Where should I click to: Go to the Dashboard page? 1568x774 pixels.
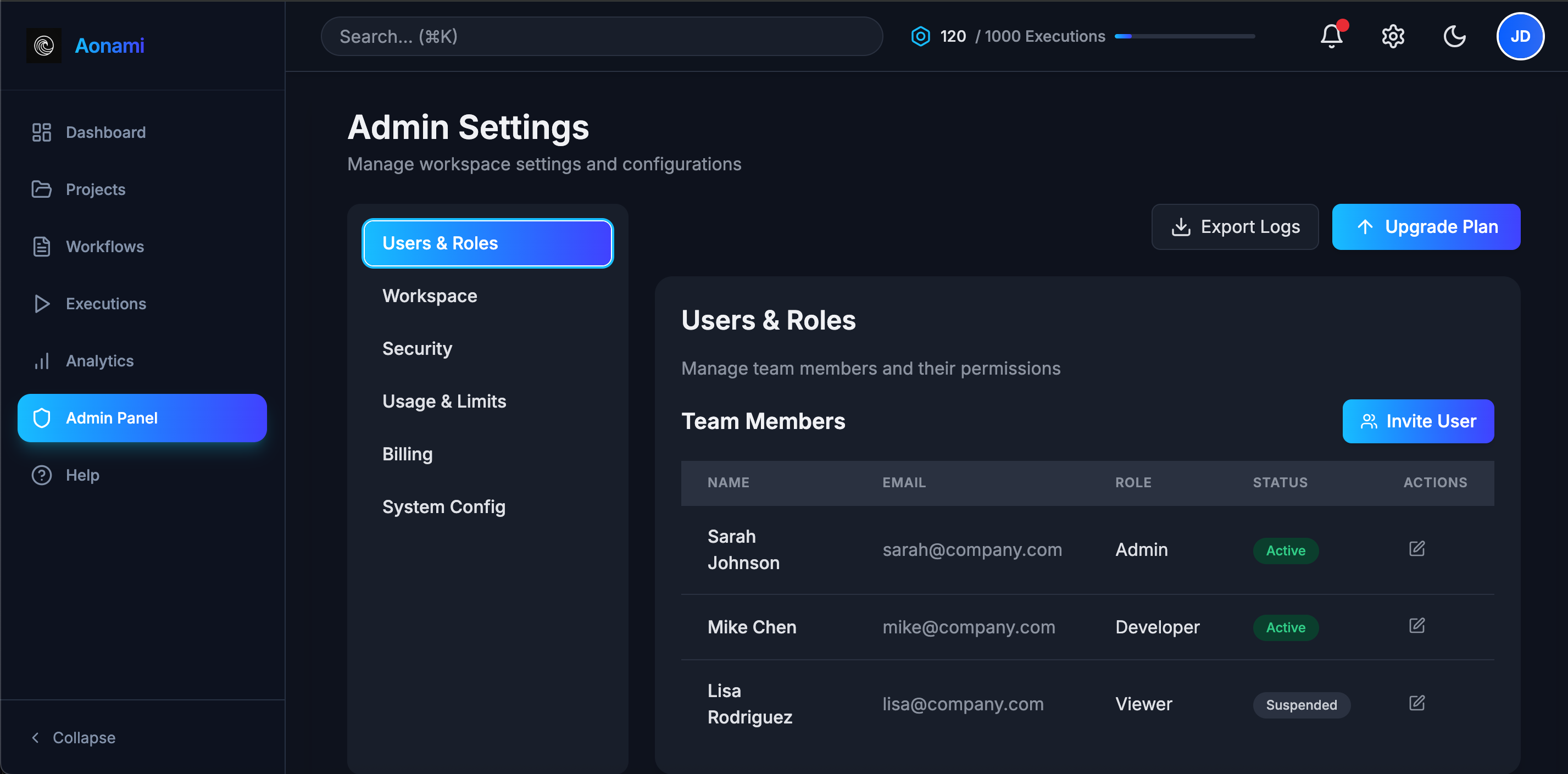tap(142, 132)
